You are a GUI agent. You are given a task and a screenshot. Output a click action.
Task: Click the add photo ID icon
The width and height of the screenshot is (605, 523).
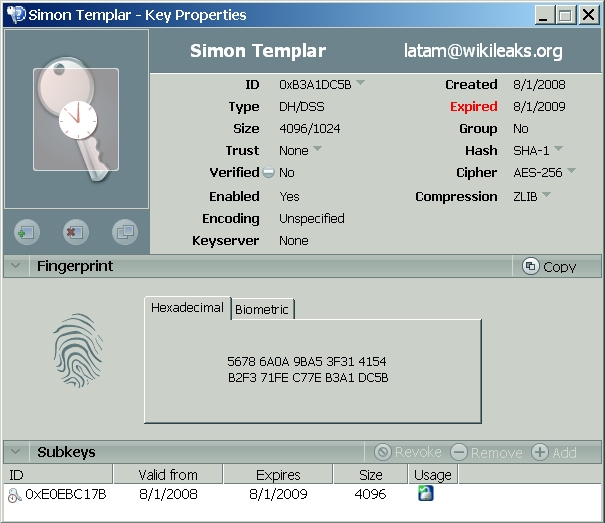pyautogui.click(x=27, y=232)
